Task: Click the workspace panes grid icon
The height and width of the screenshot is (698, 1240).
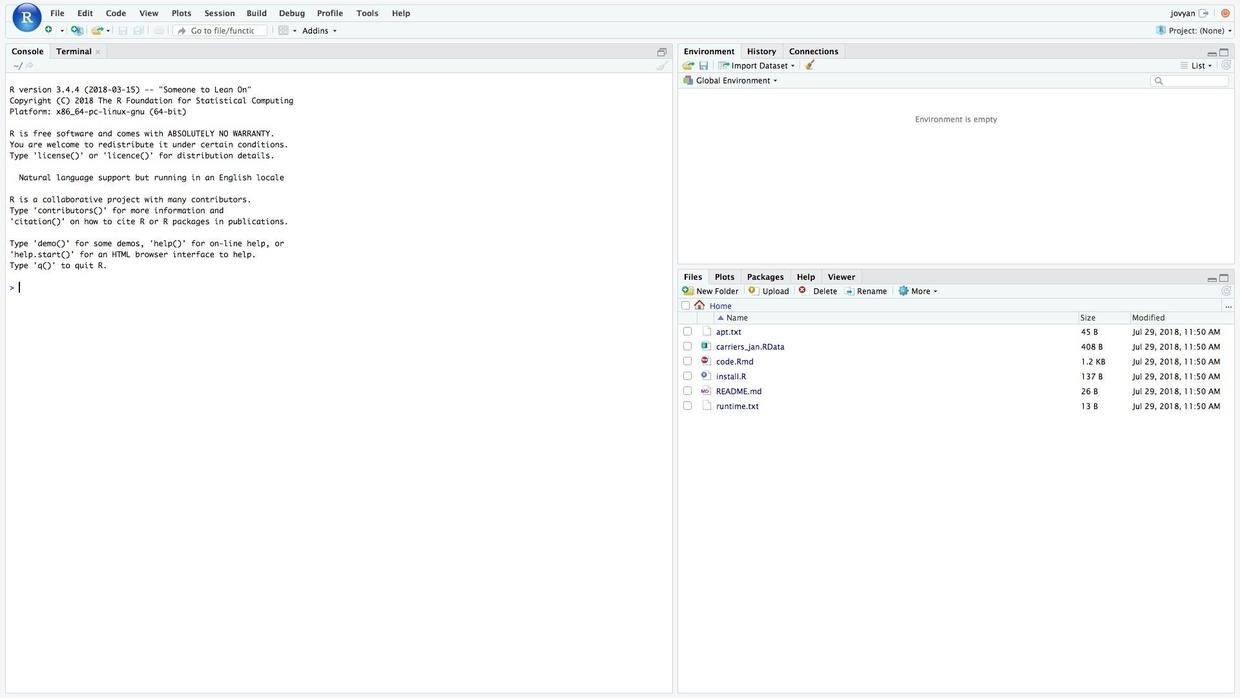Action: [283, 30]
